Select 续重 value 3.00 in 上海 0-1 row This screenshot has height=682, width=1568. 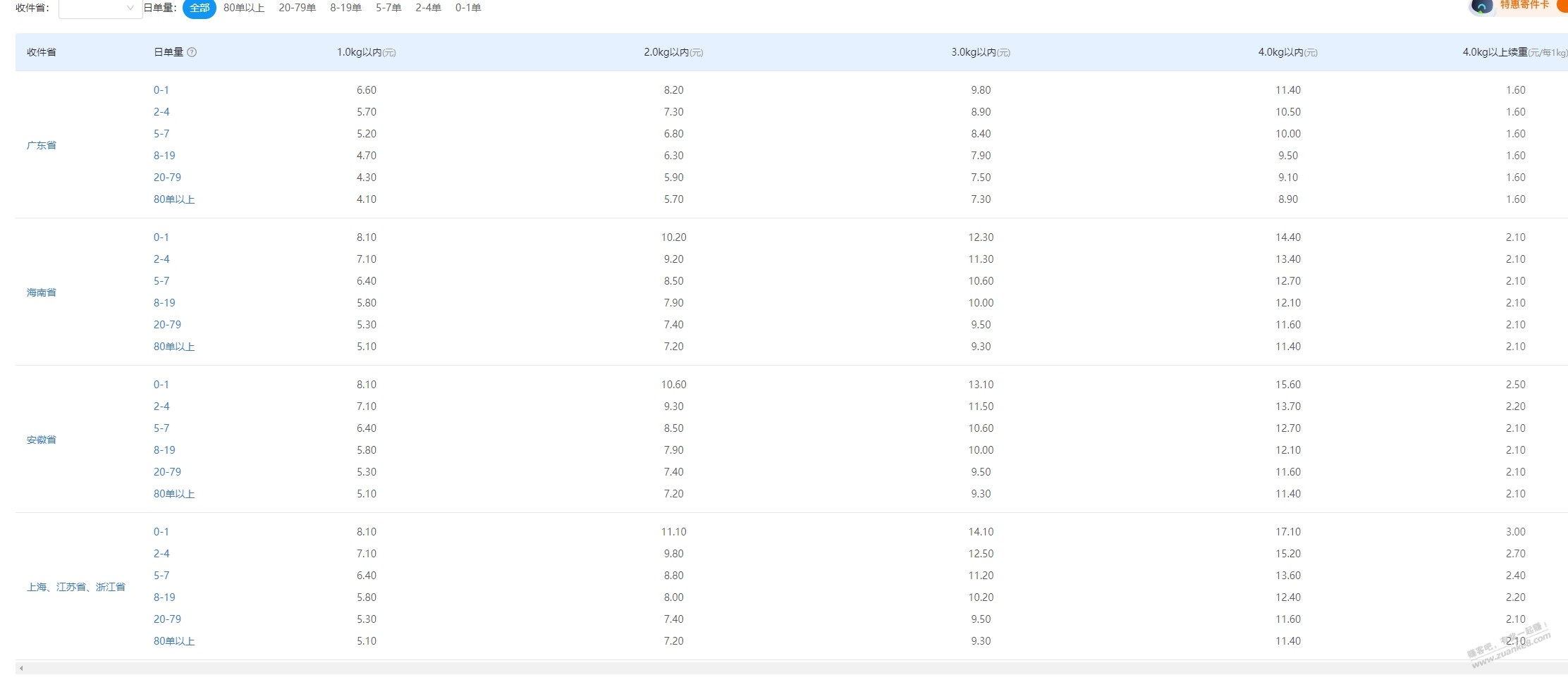point(1516,532)
